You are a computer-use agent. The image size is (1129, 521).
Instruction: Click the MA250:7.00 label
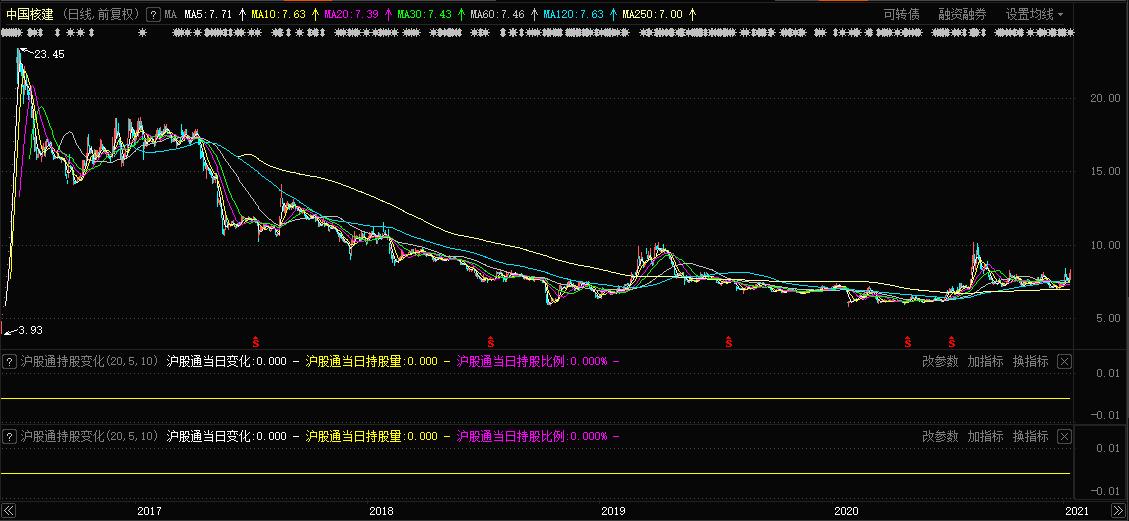pos(652,14)
